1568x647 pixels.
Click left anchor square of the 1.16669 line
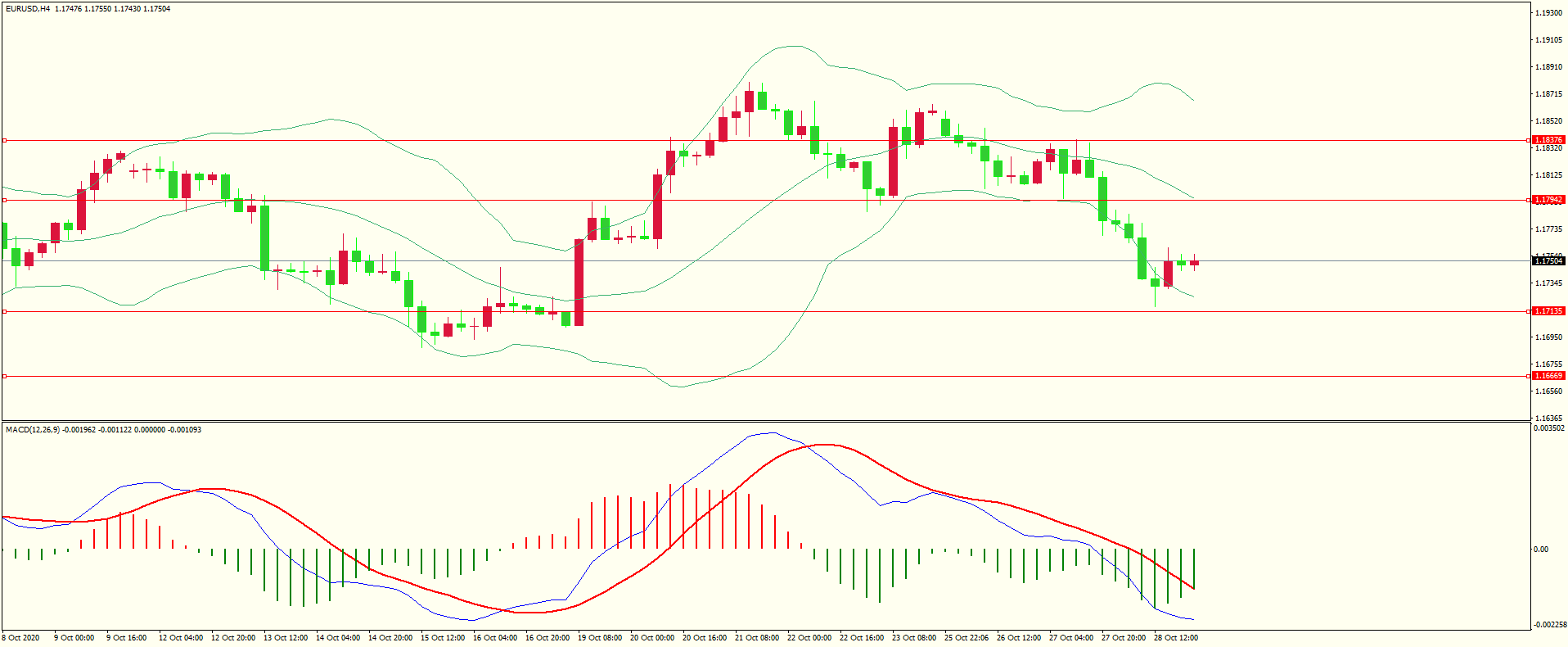click(4, 376)
